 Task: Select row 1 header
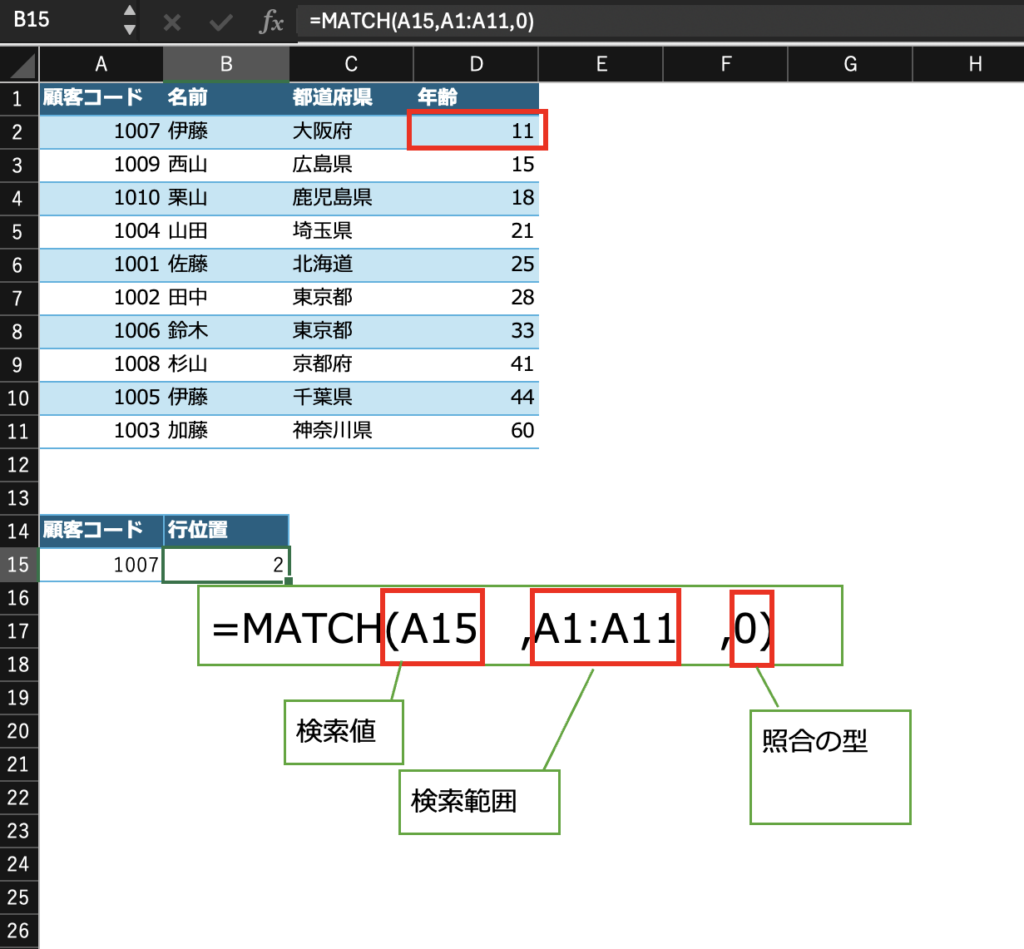(19, 98)
